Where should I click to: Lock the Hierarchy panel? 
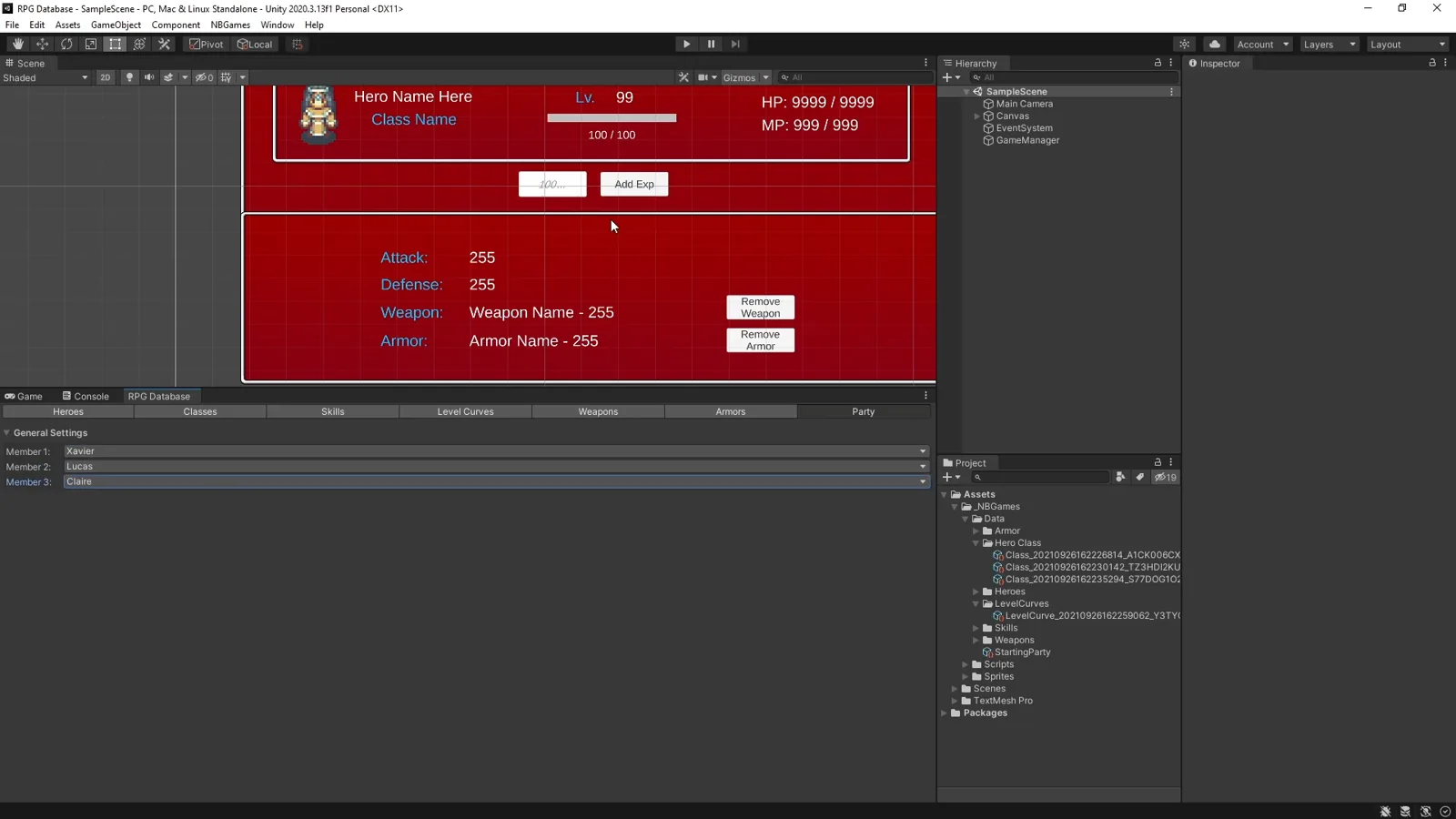point(1158,63)
